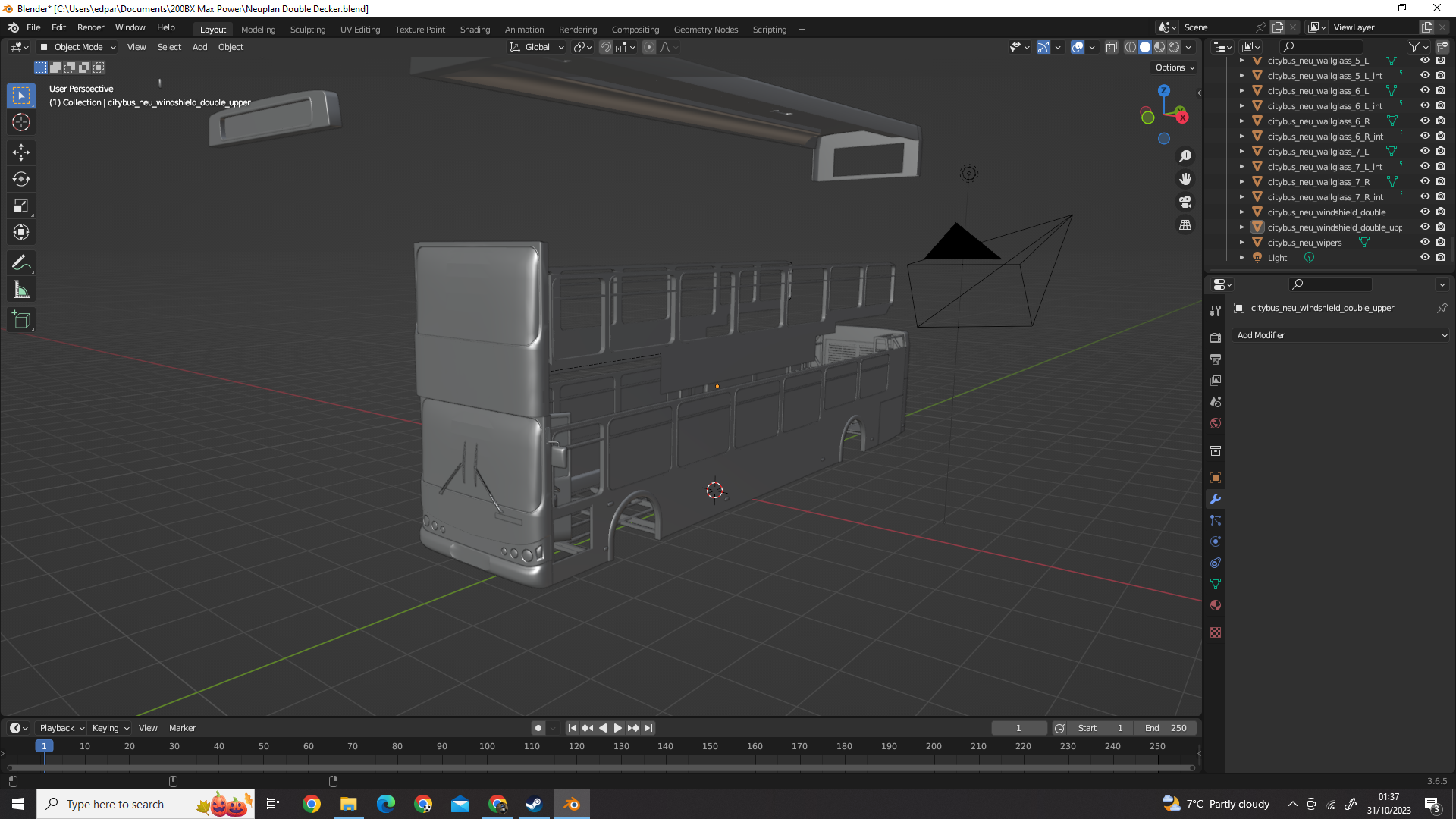Toggle camera view in viewport
This screenshot has height=819, width=1456.
1185,202
